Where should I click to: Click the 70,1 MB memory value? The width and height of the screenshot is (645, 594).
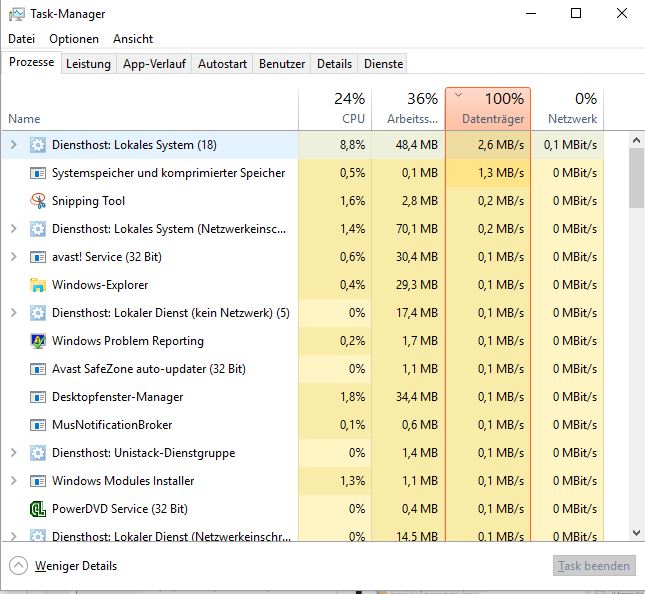[x=417, y=229]
